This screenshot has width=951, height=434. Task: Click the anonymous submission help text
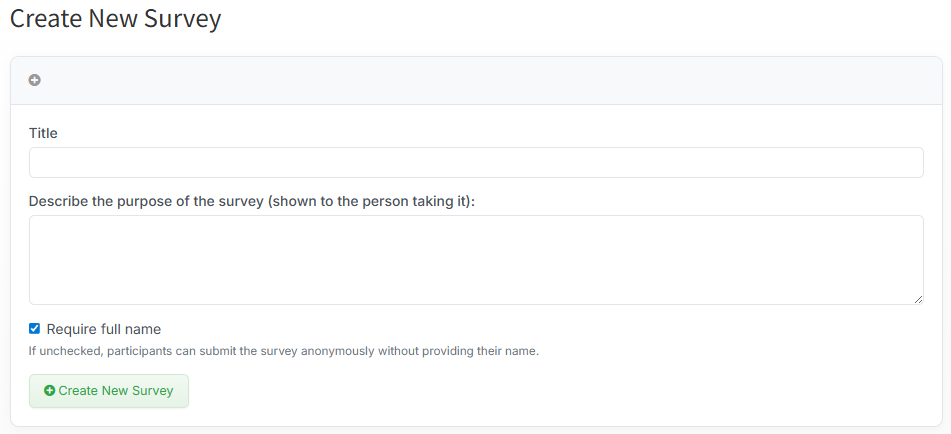pyautogui.click(x=284, y=351)
